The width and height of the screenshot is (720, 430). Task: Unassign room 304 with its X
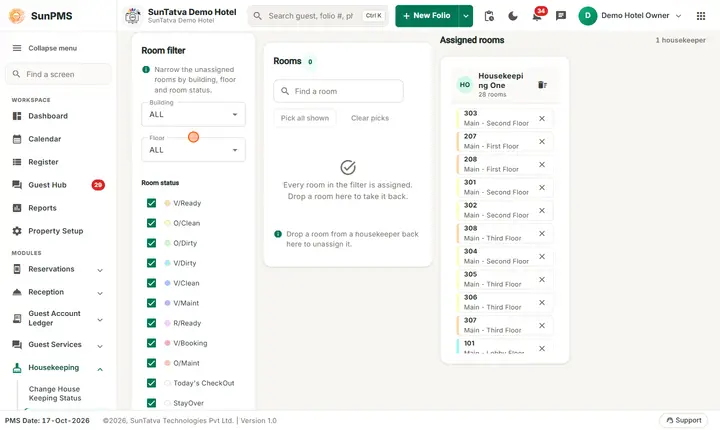coord(542,256)
